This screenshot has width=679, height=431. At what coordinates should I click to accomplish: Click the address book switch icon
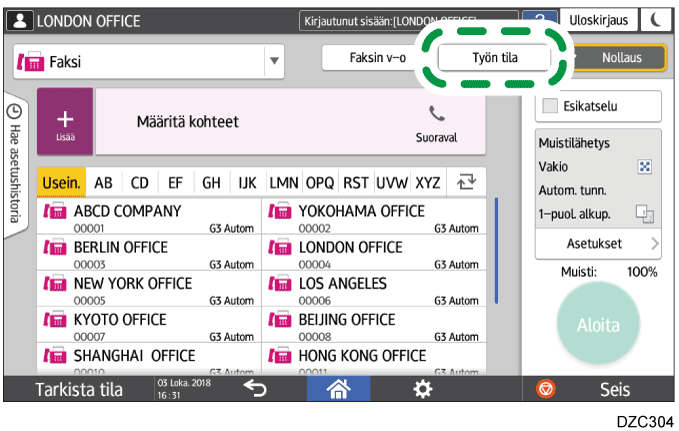point(465,182)
